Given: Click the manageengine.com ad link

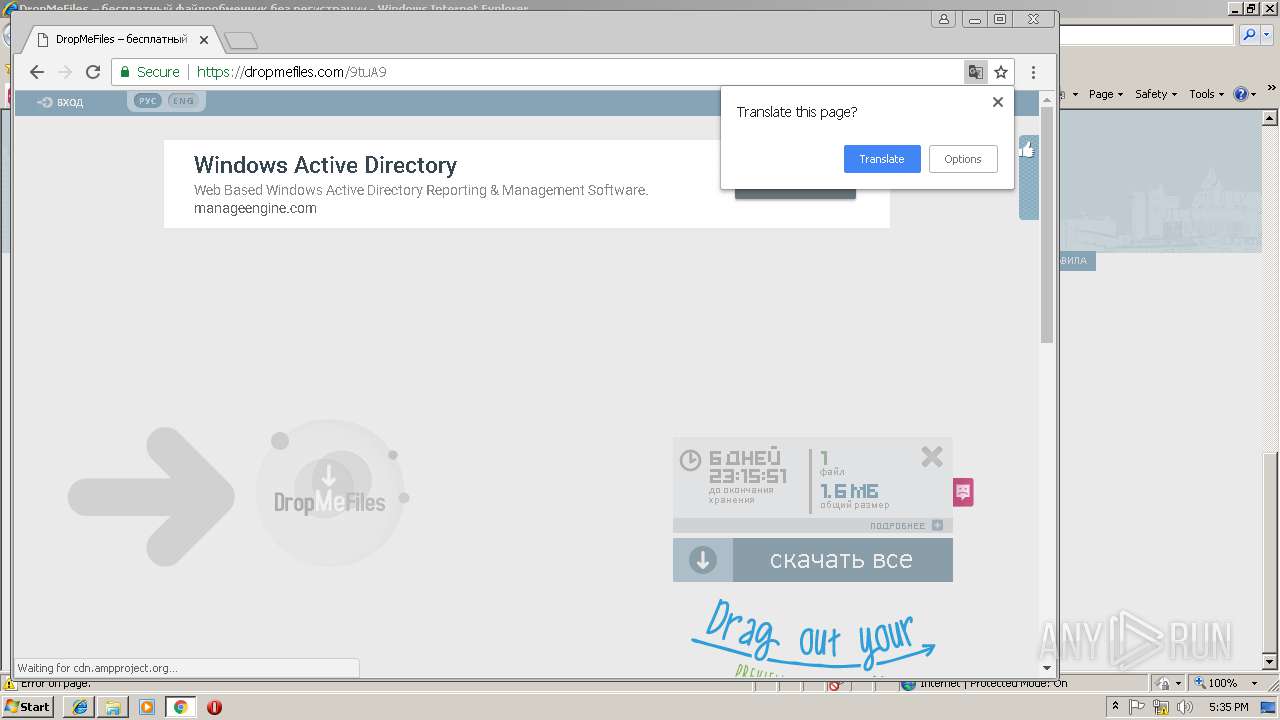Looking at the screenshot, I should click(x=255, y=208).
